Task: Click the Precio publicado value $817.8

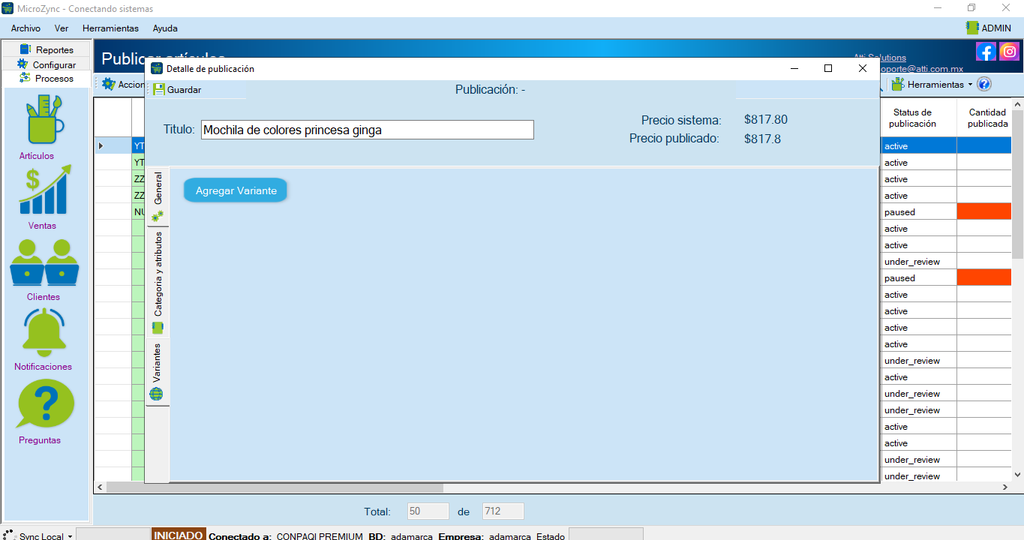Action: (762, 138)
